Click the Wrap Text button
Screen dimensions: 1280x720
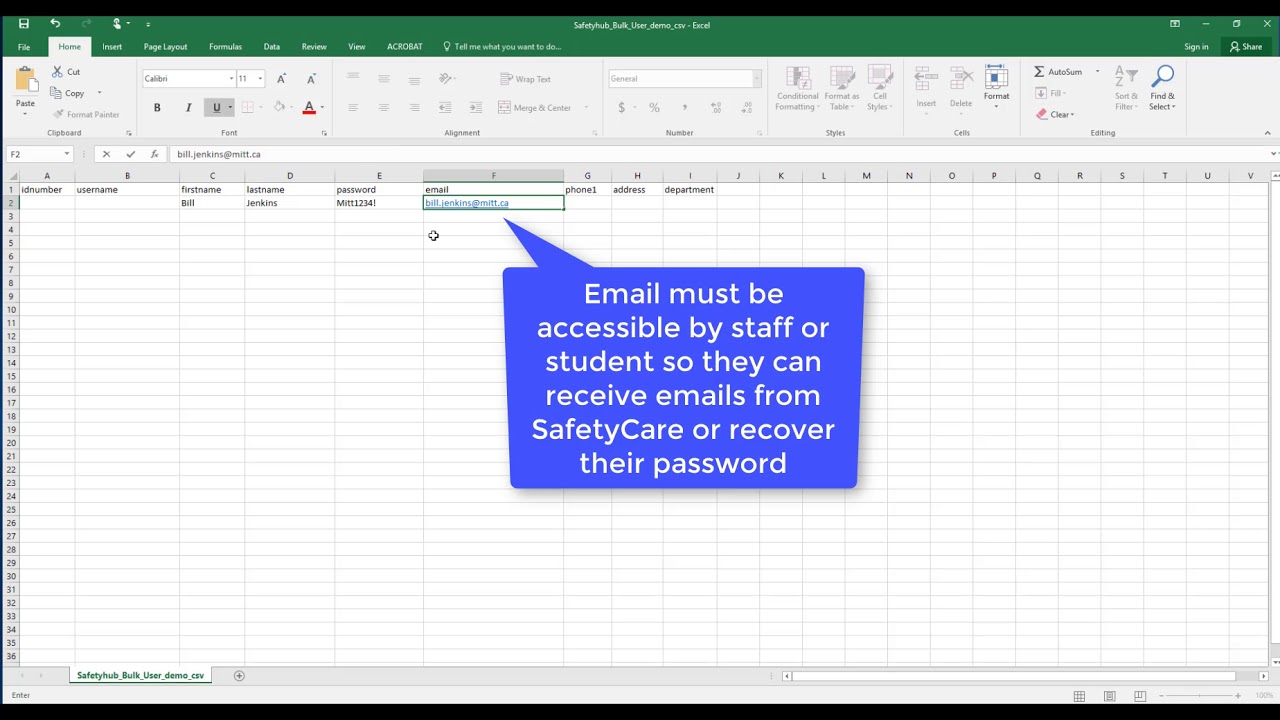tap(525, 79)
